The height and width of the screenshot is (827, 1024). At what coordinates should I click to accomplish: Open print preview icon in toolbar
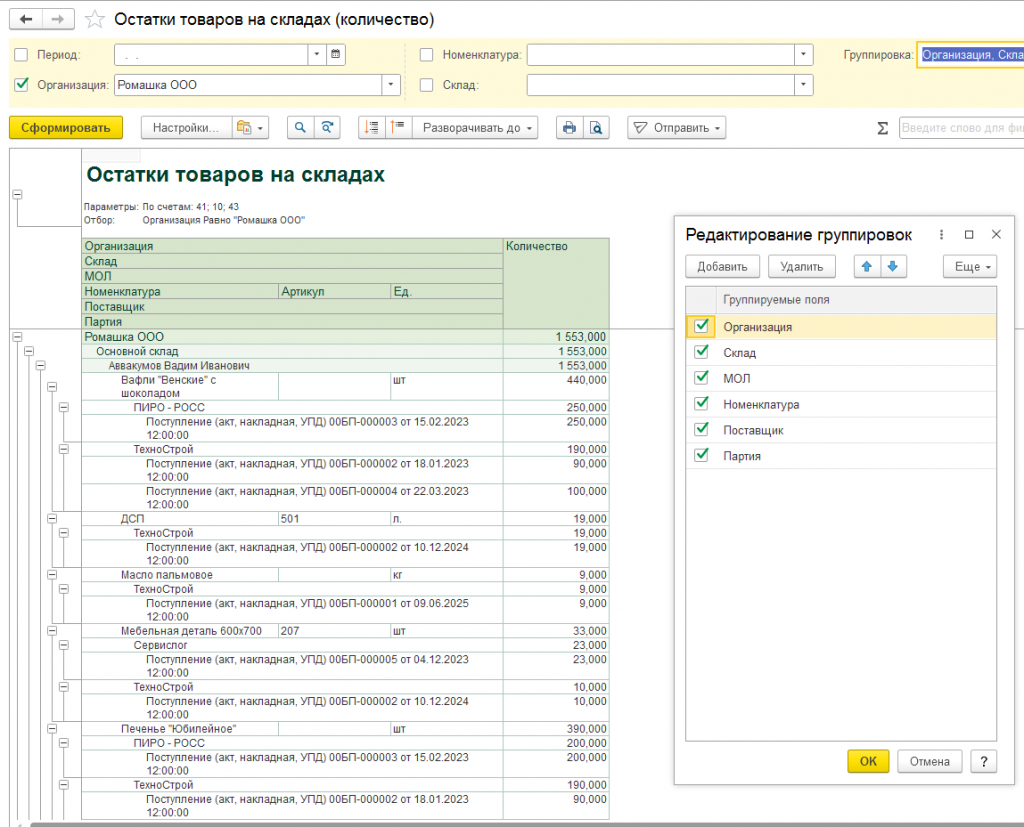point(595,128)
